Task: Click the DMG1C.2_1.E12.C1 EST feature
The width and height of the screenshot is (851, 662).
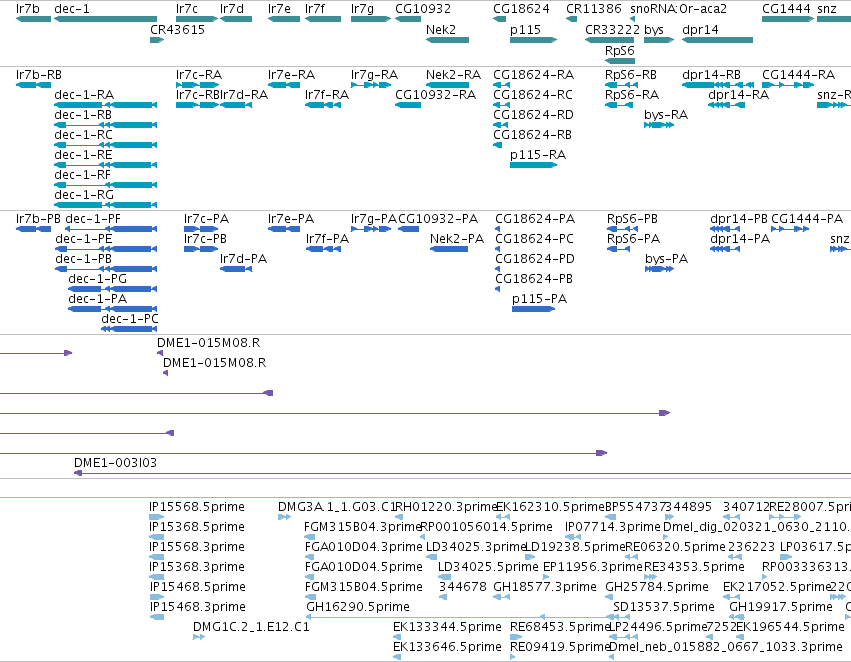Action: pos(199,636)
